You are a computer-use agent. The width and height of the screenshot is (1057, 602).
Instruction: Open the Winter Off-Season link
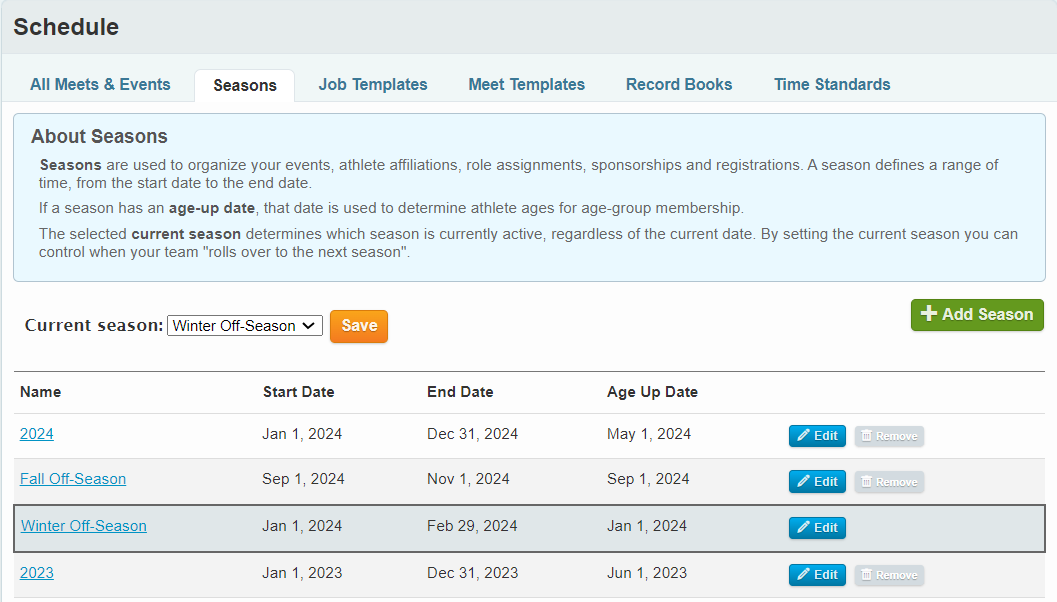84,526
